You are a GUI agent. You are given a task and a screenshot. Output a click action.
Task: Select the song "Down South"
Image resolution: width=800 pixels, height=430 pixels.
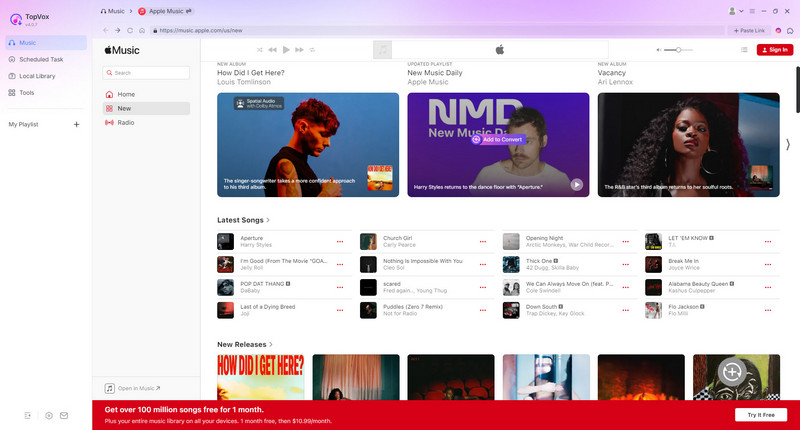point(541,307)
